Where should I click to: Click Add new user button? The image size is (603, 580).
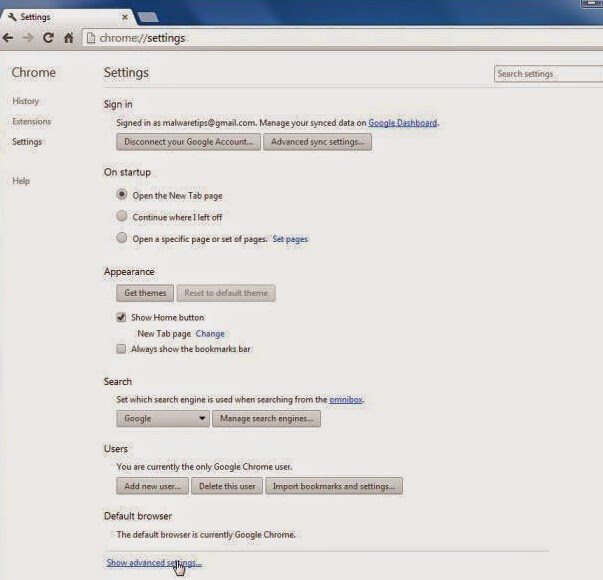pyautogui.click(x=152, y=486)
